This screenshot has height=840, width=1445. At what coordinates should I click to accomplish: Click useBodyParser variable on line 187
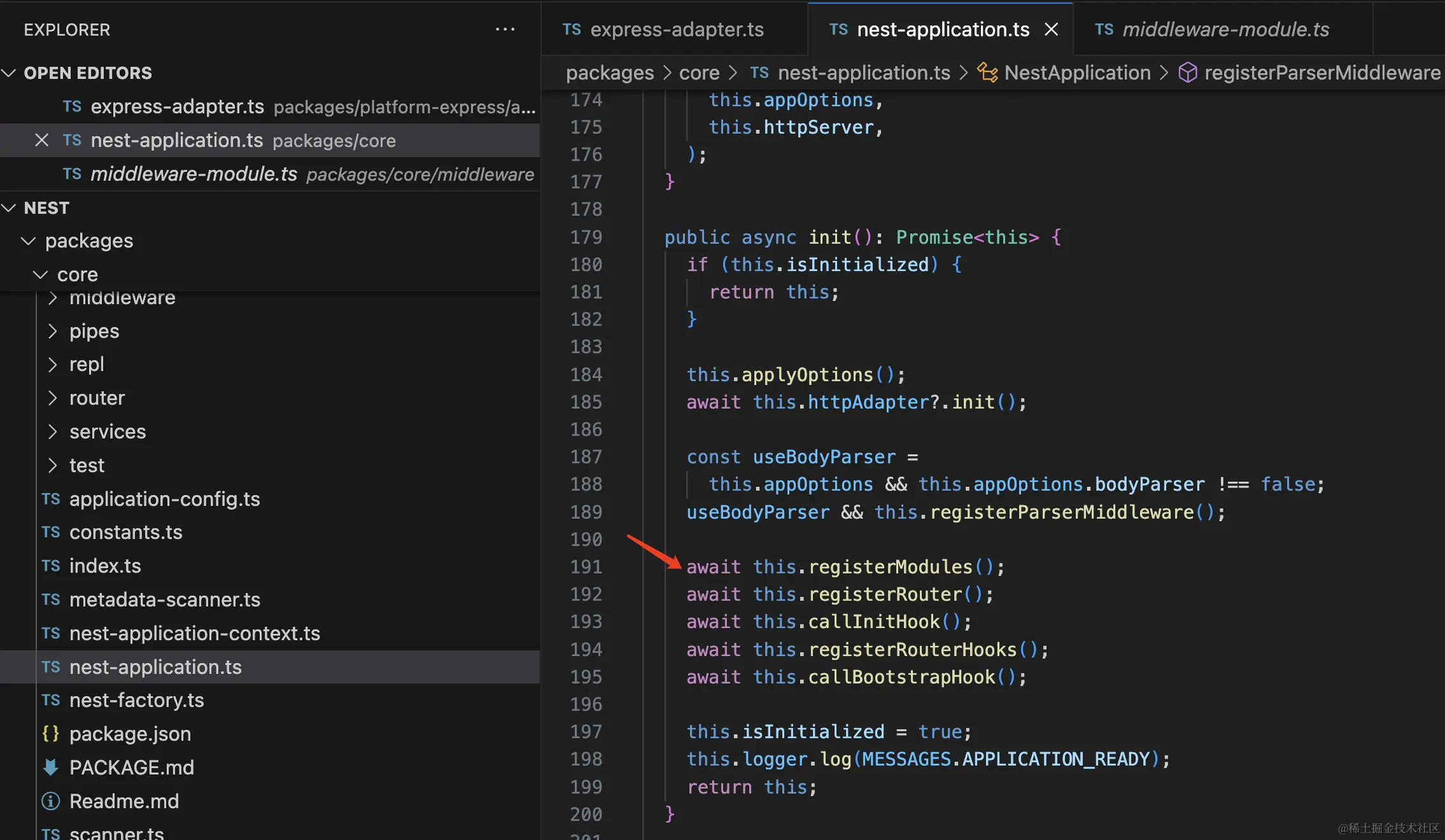[x=824, y=457]
